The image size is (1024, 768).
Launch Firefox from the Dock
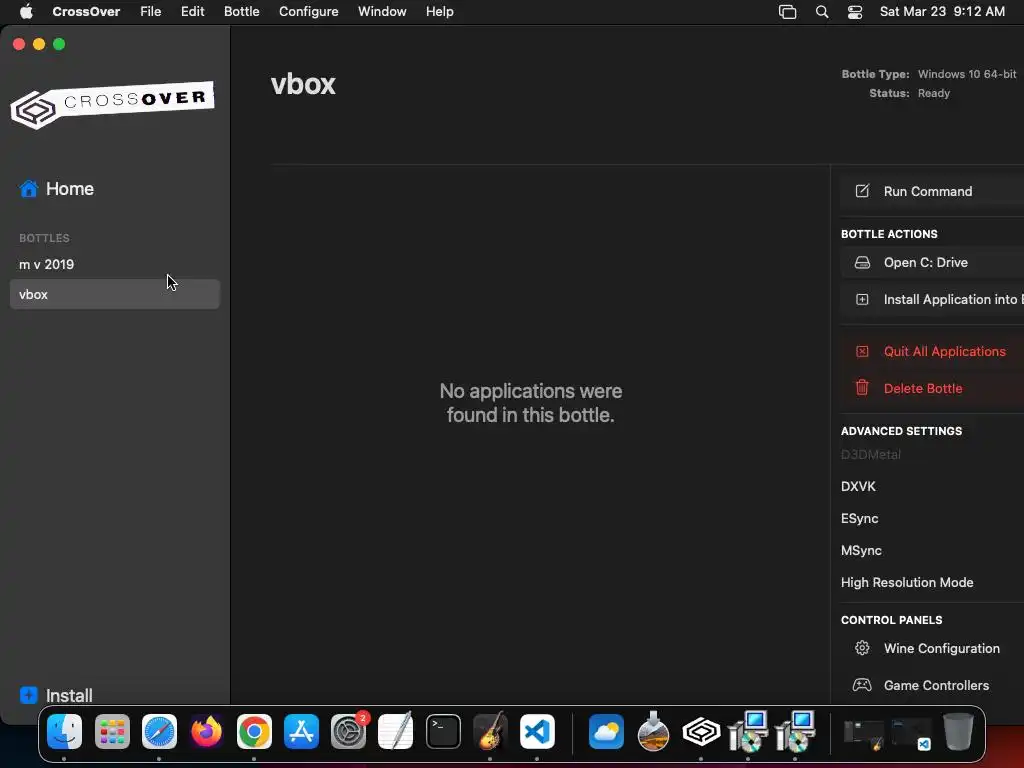tap(206, 731)
